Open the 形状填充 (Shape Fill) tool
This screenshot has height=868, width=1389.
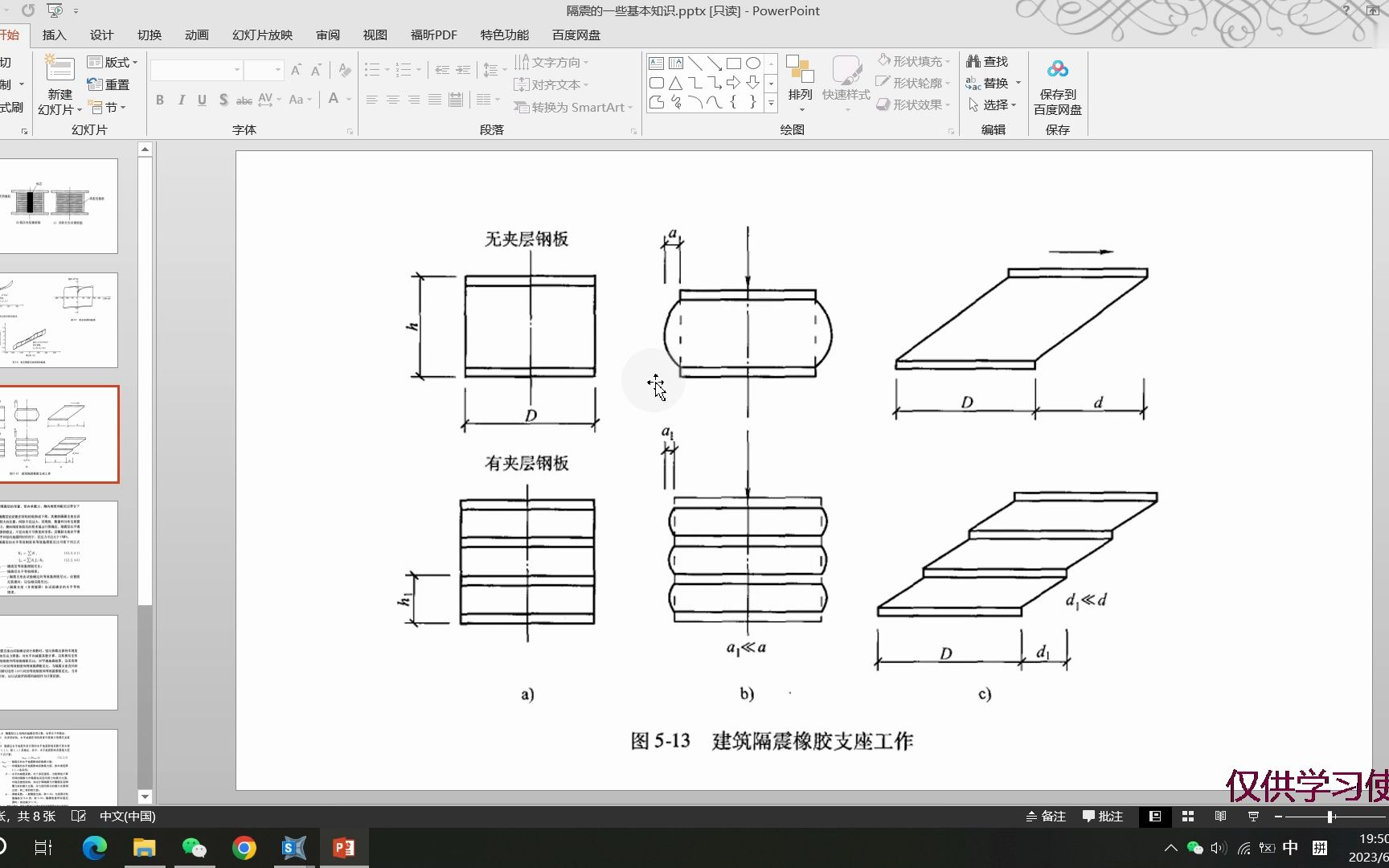tap(912, 60)
